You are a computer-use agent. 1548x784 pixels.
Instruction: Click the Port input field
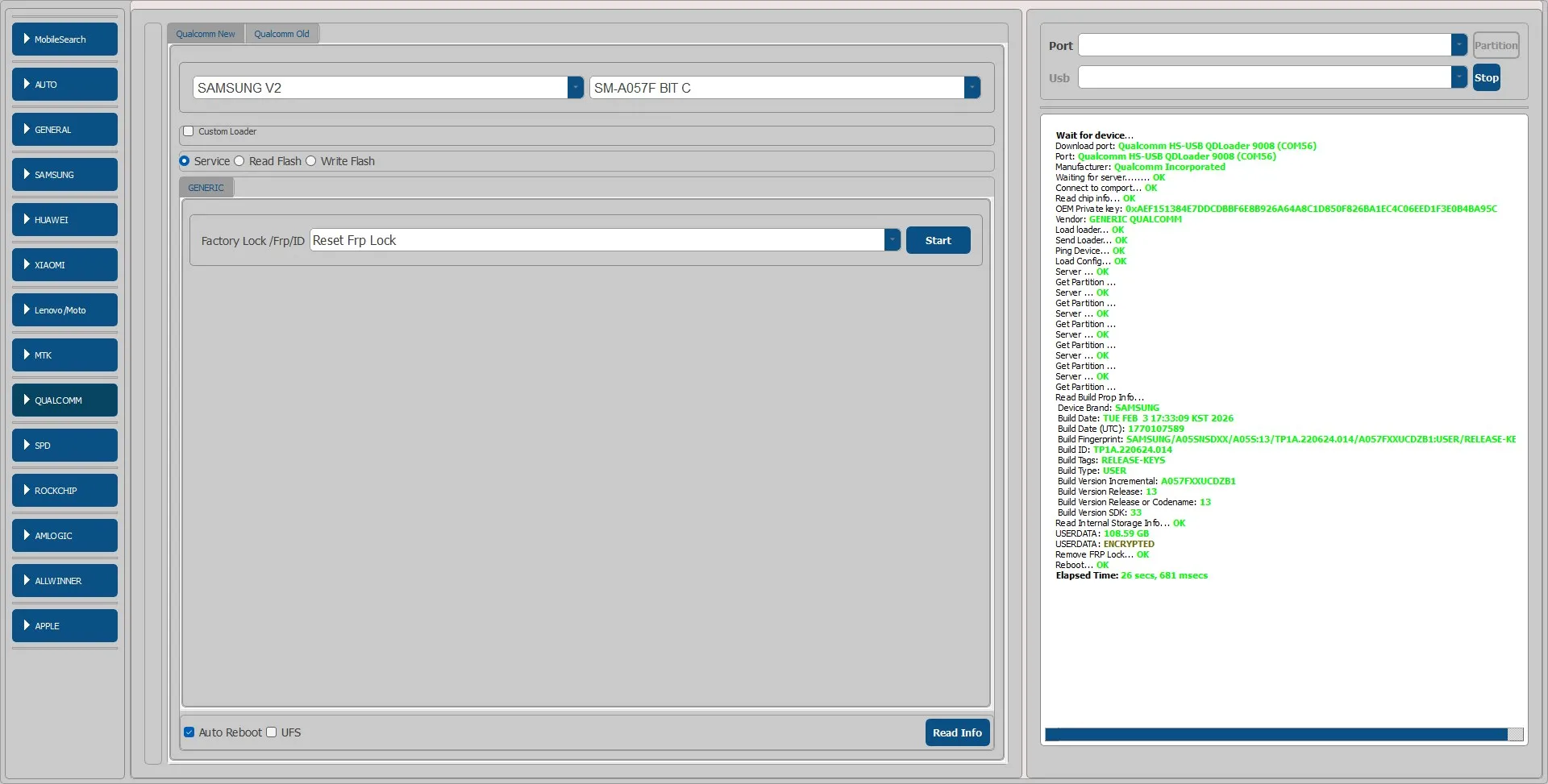(x=1264, y=45)
